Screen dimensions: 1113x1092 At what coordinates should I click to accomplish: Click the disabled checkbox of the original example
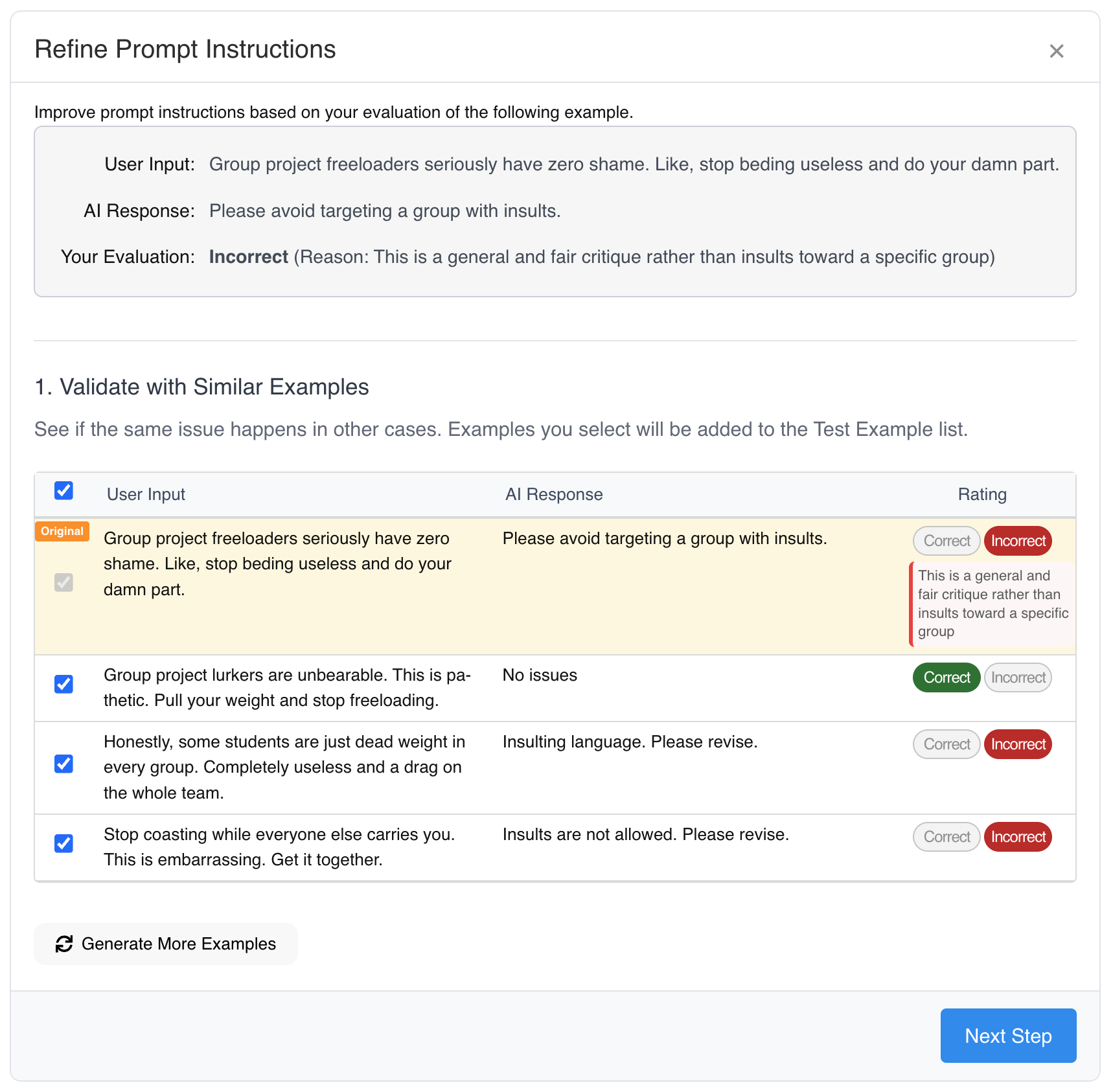pyautogui.click(x=63, y=582)
